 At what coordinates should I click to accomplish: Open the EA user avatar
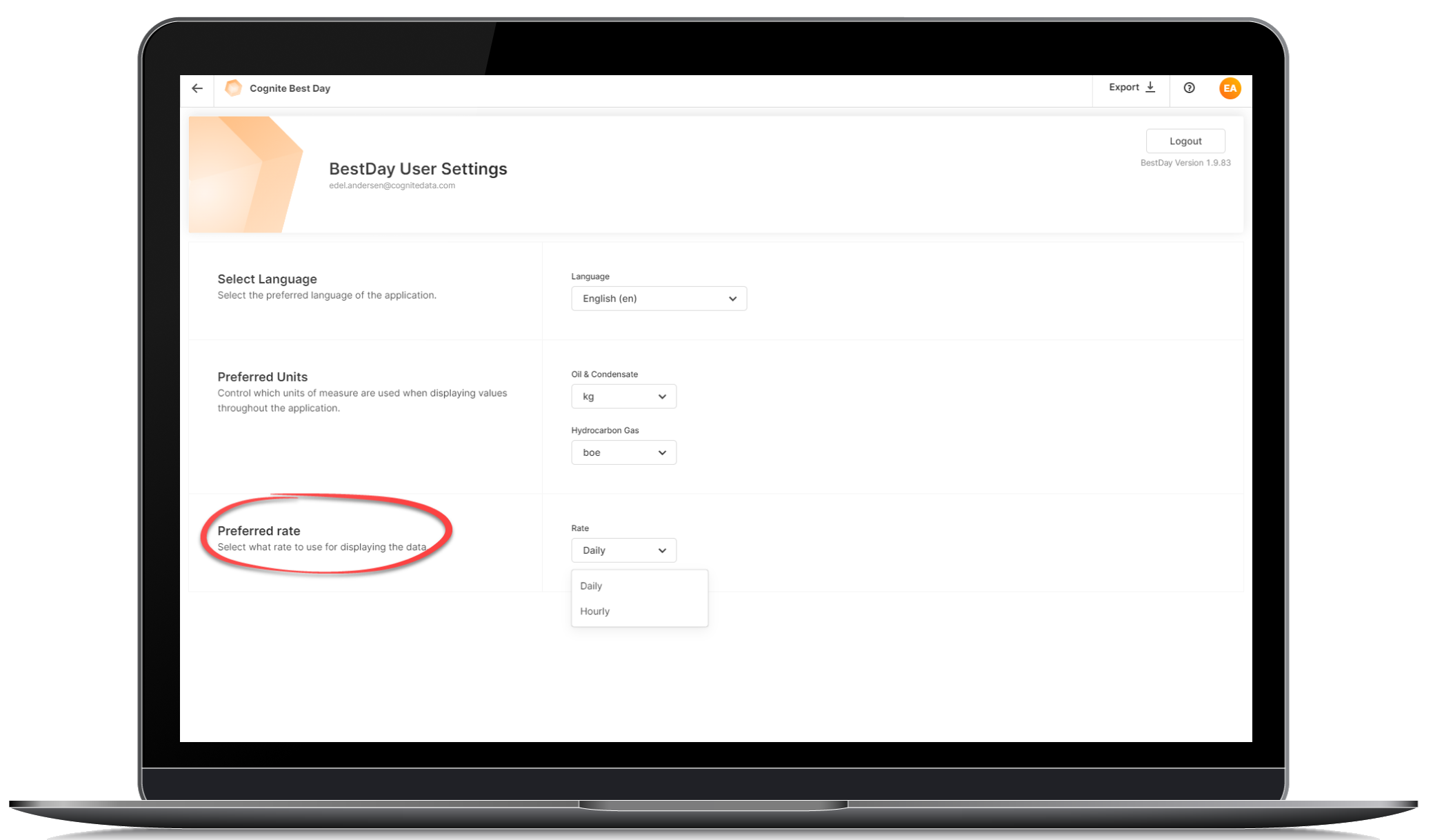1230,88
